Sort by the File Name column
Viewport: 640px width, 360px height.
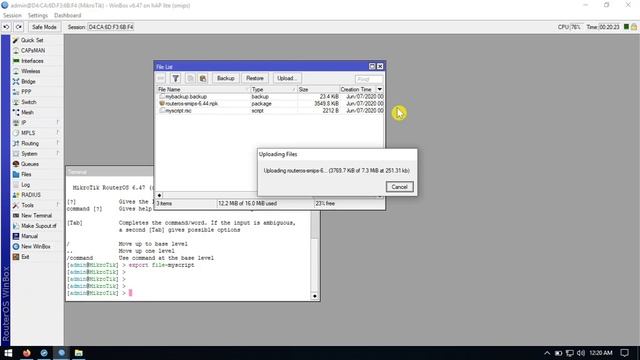(203, 89)
